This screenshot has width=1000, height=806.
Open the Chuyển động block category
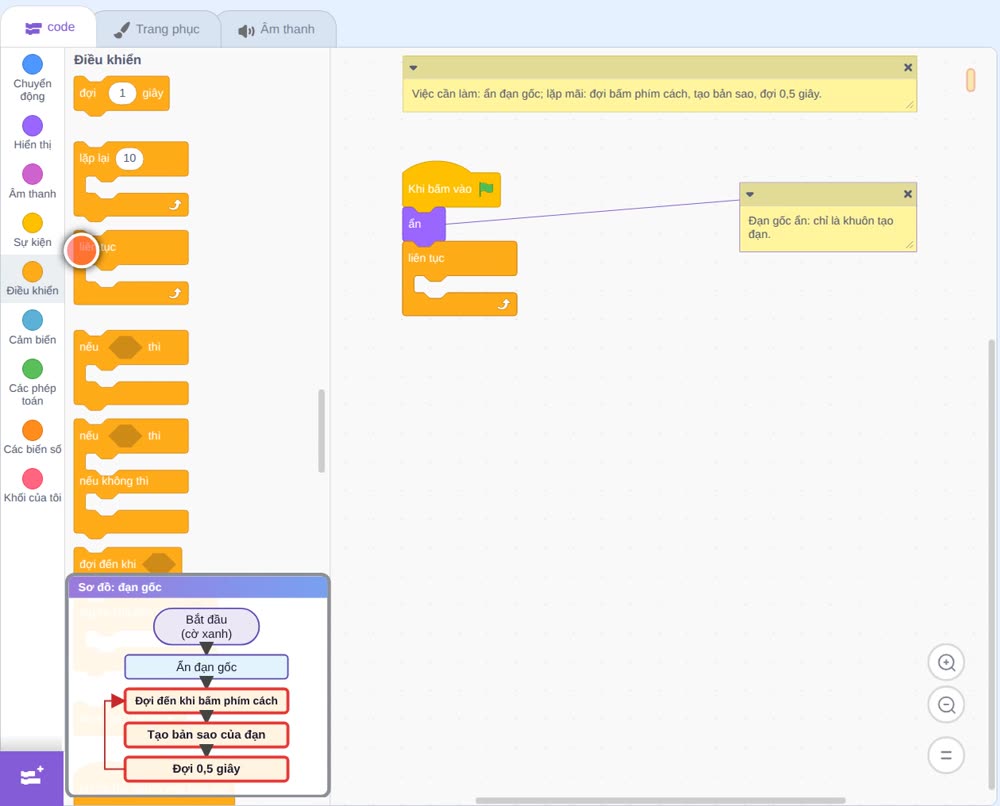point(32,78)
